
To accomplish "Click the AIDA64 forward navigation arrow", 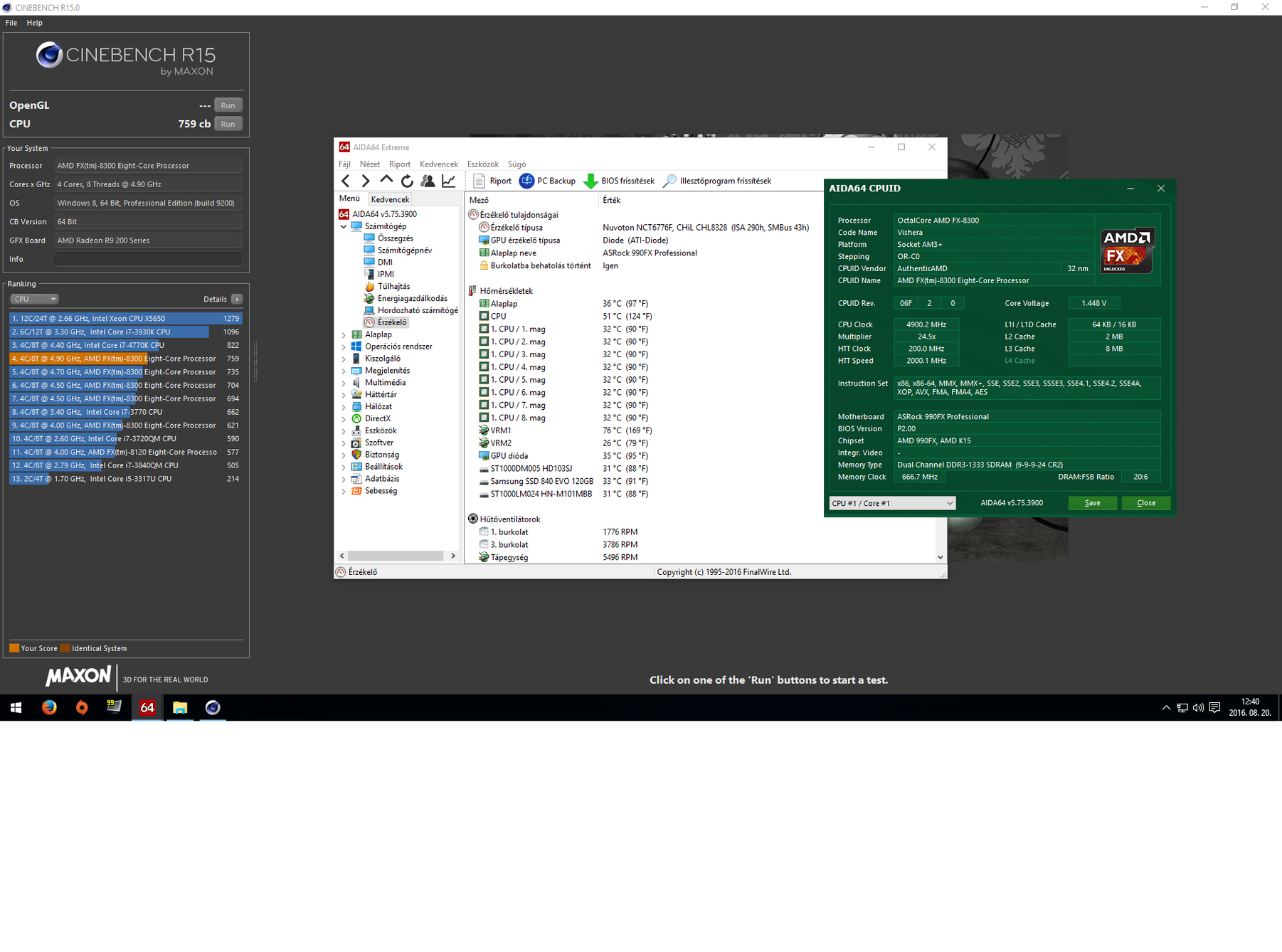I will tap(366, 181).
